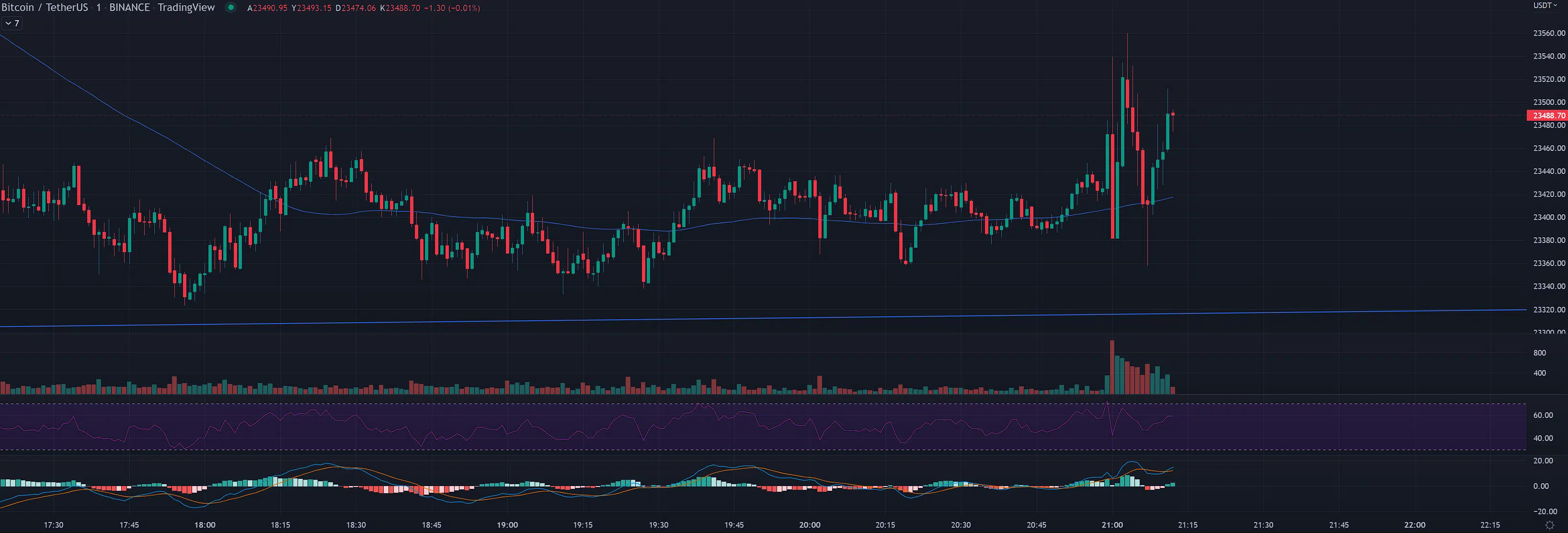The image size is (1568, 533).
Task: Click the Bitcoin / TetherUS symbol title
Action: tap(45, 7)
